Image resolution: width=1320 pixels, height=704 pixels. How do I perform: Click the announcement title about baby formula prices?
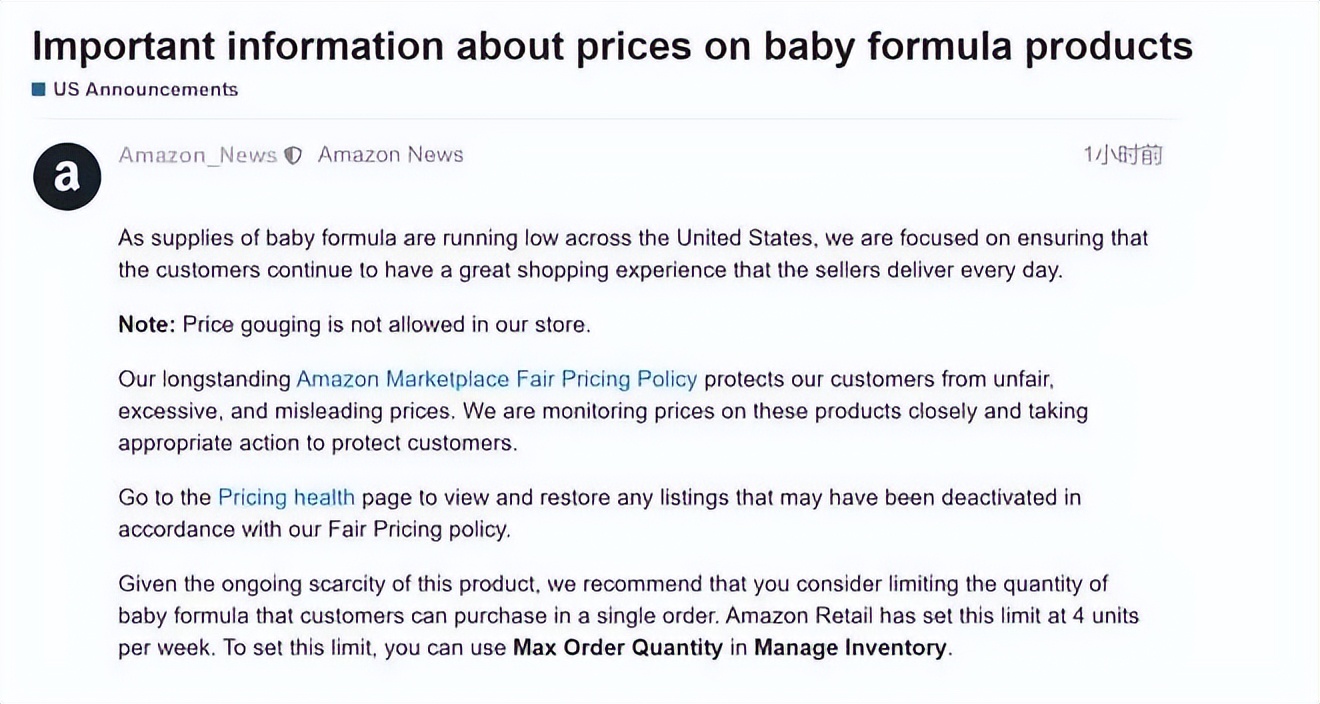(x=612, y=45)
